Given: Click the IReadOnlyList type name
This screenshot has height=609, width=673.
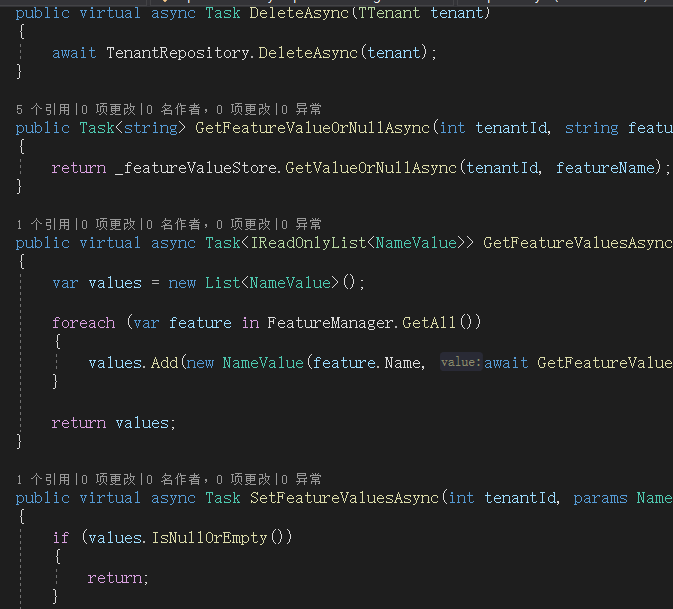Looking at the screenshot, I should click(x=308, y=243).
